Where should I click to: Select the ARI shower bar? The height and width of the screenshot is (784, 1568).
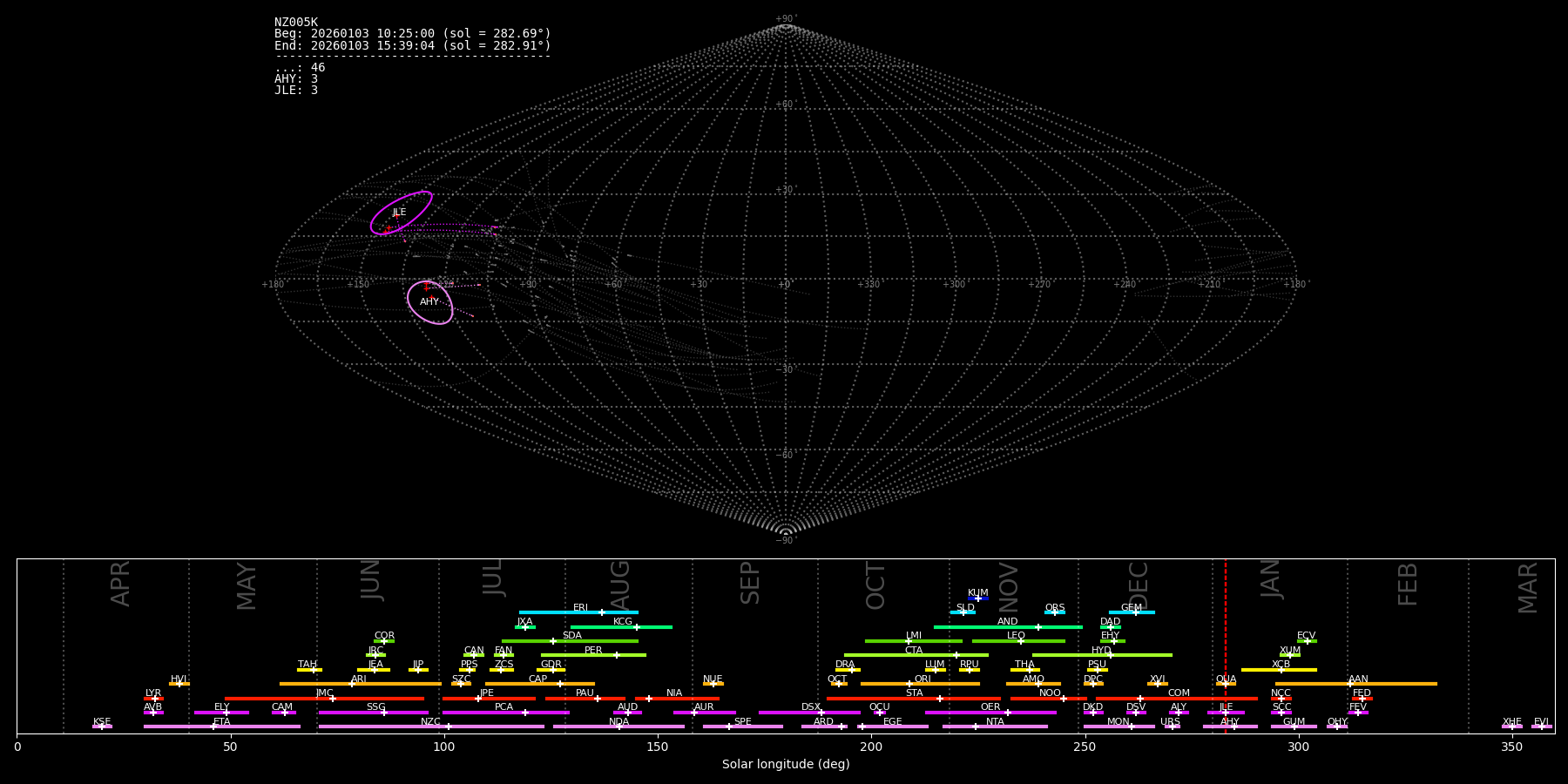coord(361,684)
